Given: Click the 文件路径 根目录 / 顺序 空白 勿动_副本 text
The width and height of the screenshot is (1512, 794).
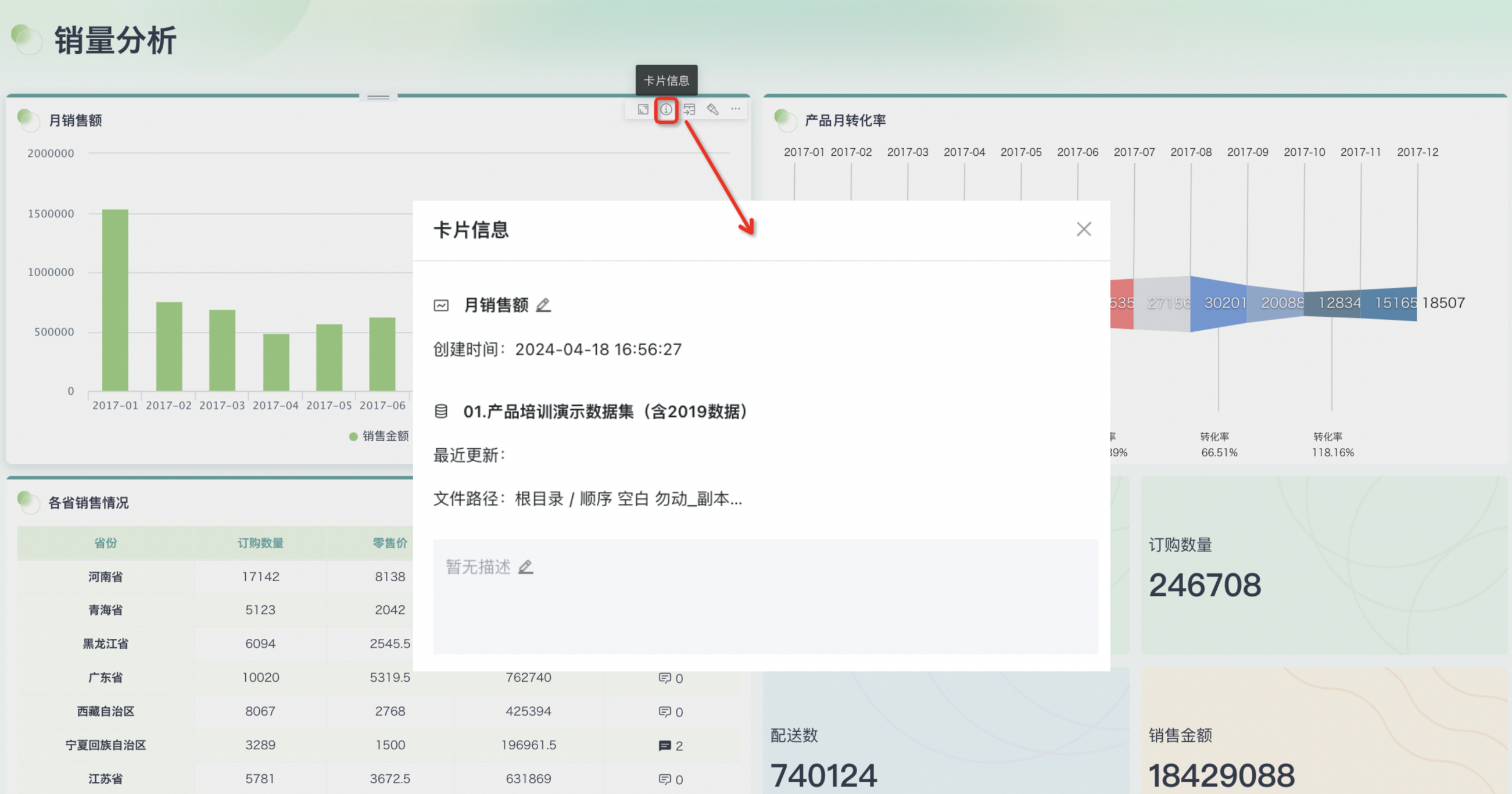Looking at the screenshot, I should pyautogui.click(x=587, y=499).
